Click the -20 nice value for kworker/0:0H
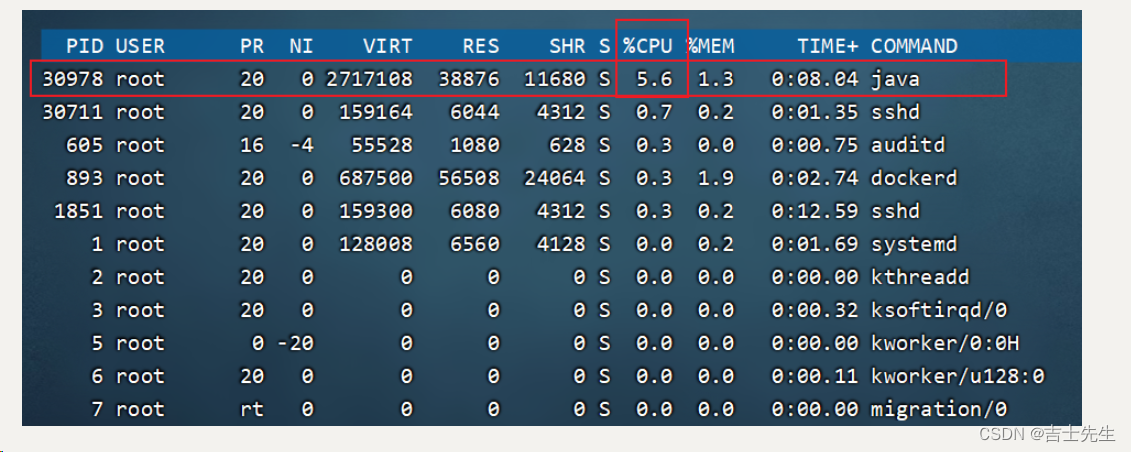1131x452 pixels. [296, 344]
